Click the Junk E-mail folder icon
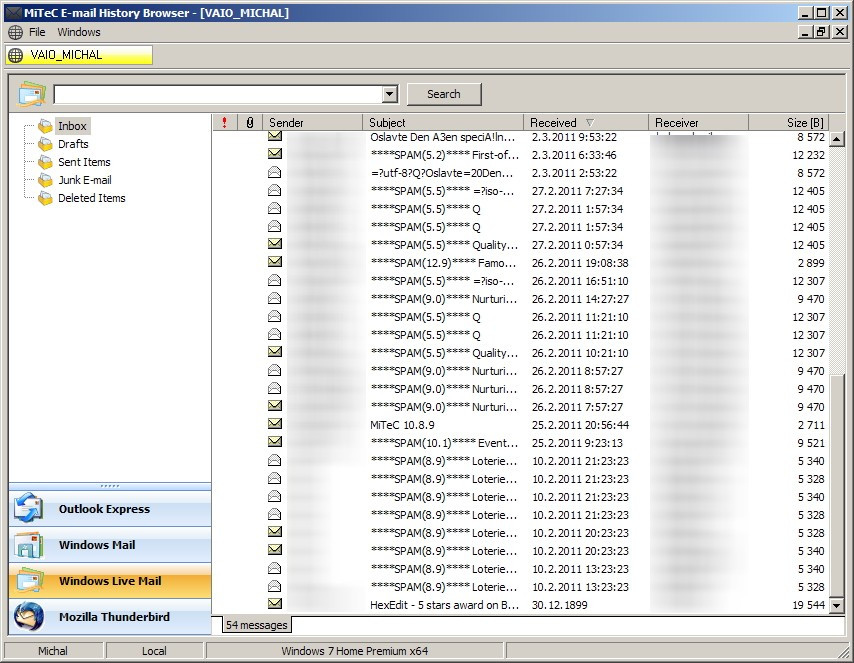This screenshot has height=663, width=854. pos(45,180)
